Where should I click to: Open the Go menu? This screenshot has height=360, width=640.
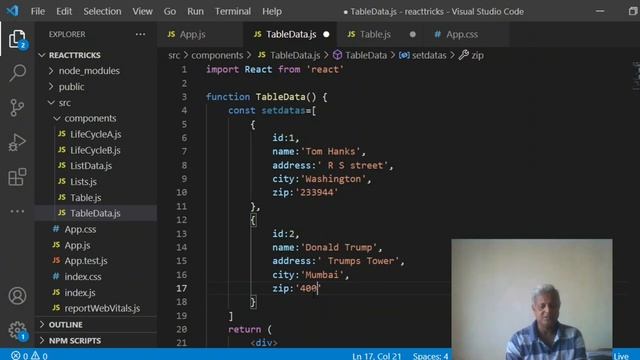tap(170, 11)
